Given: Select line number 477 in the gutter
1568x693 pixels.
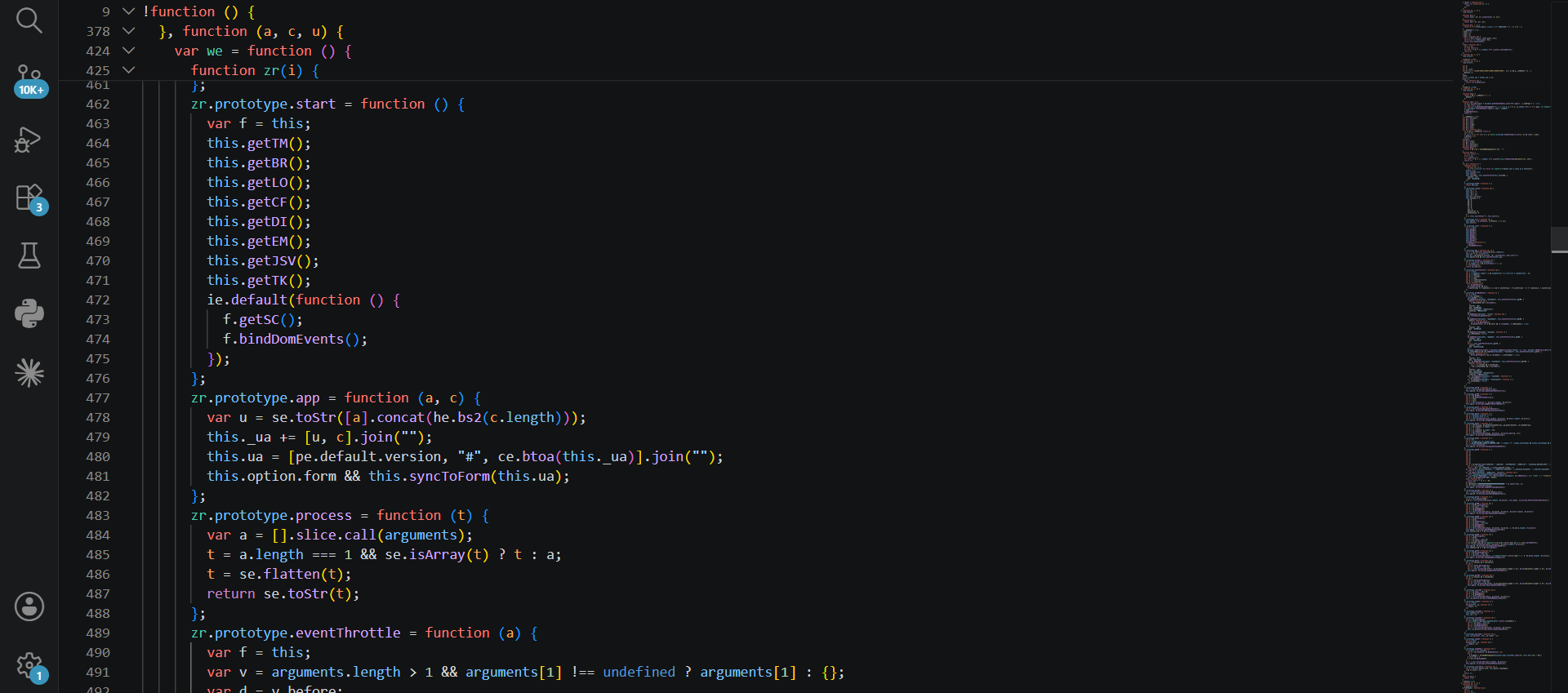Looking at the screenshot, I should (x=97, y=398).
